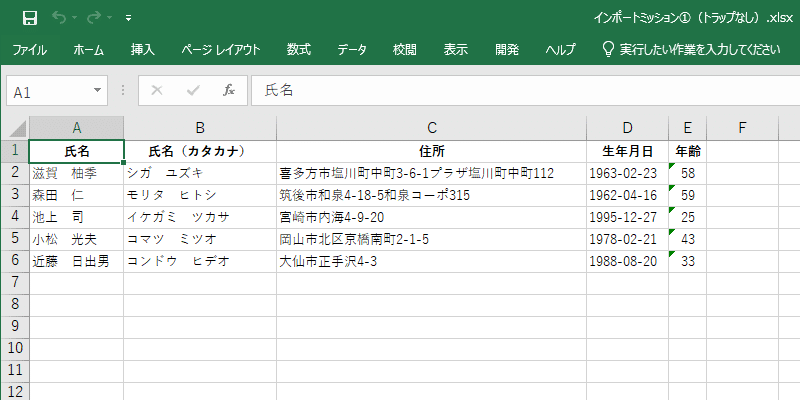This screenshot has width=800, height=400.
Task: Select row 7 header
Action: [15, 283]
